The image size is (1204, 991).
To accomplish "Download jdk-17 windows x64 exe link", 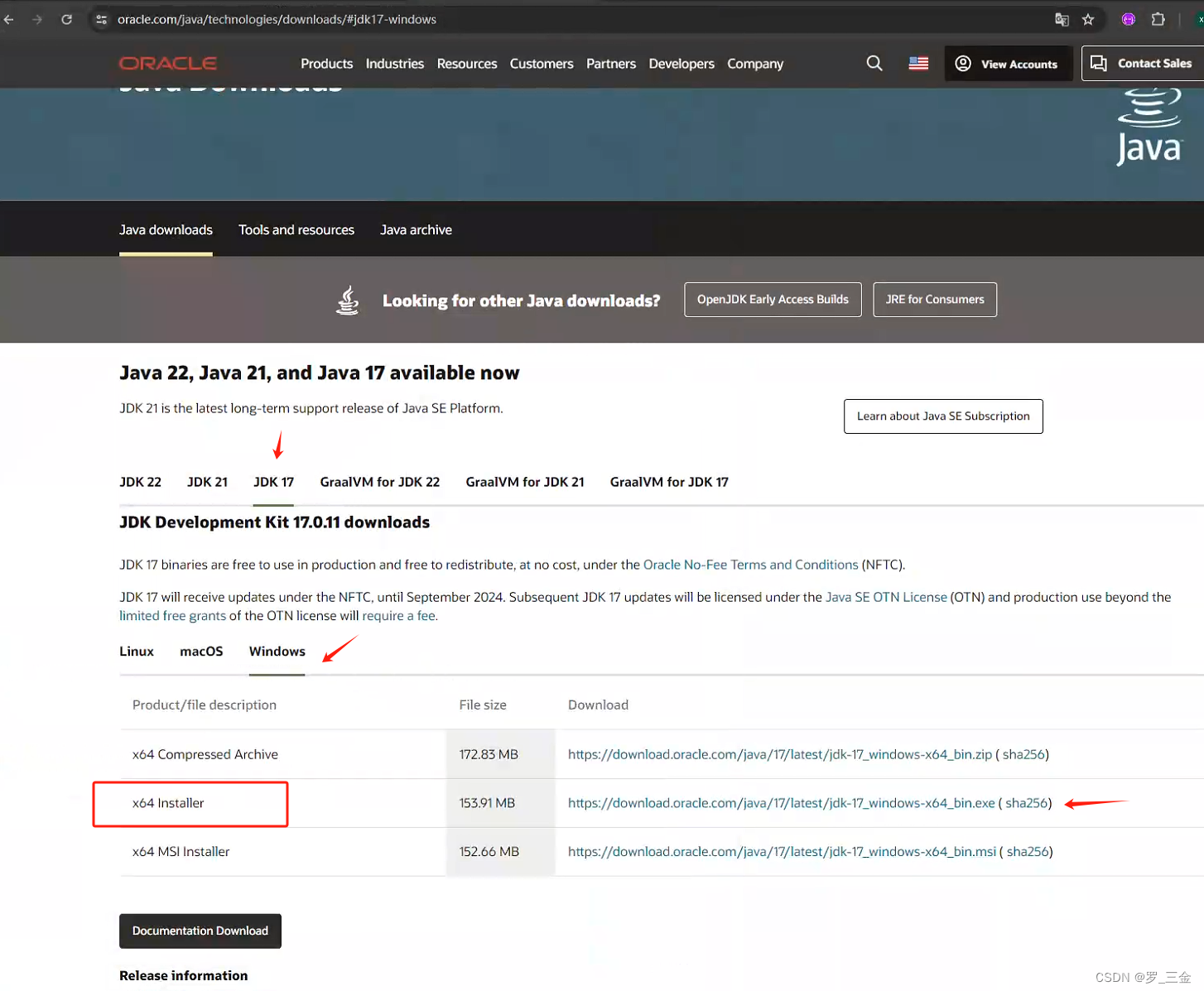I will coord(782,803).
